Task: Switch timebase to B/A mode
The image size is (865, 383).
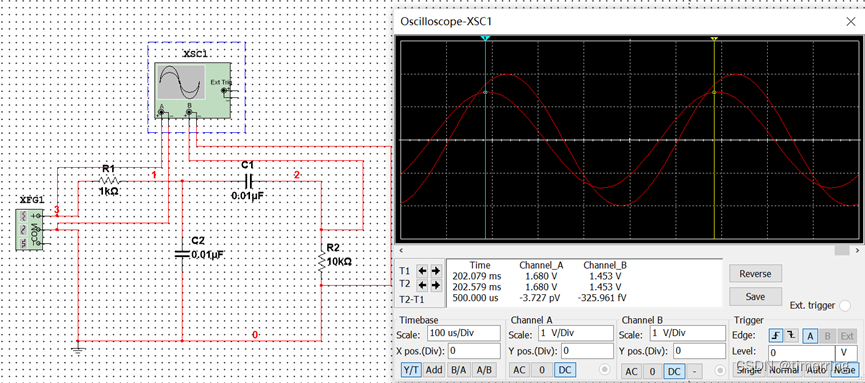Action: point(458,370)
